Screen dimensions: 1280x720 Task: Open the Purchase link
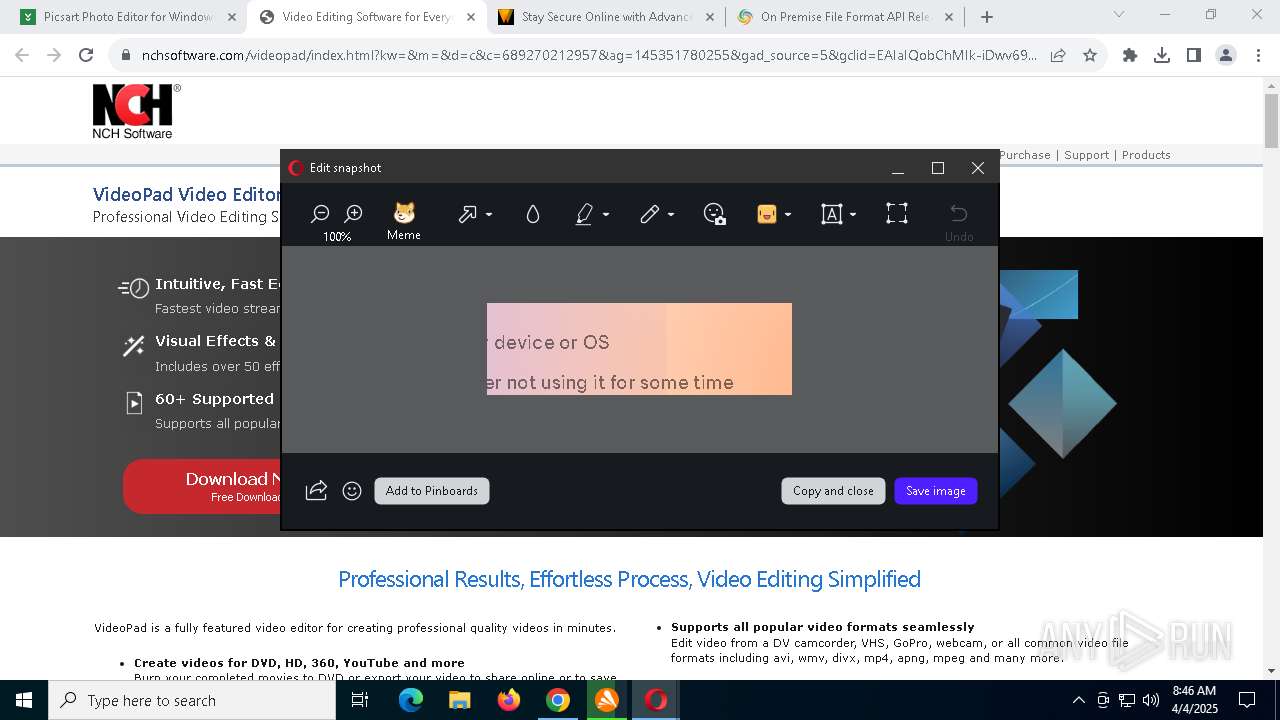(1025, 155)
